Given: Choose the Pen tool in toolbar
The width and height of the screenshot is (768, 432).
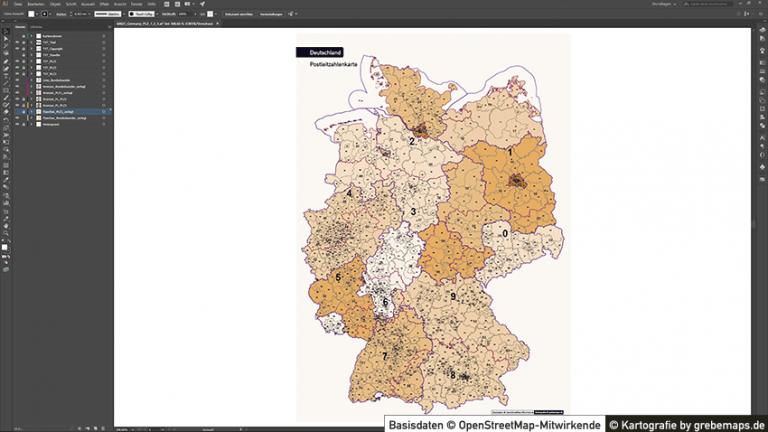Looking at the screenshot, I should click(6, 61).
